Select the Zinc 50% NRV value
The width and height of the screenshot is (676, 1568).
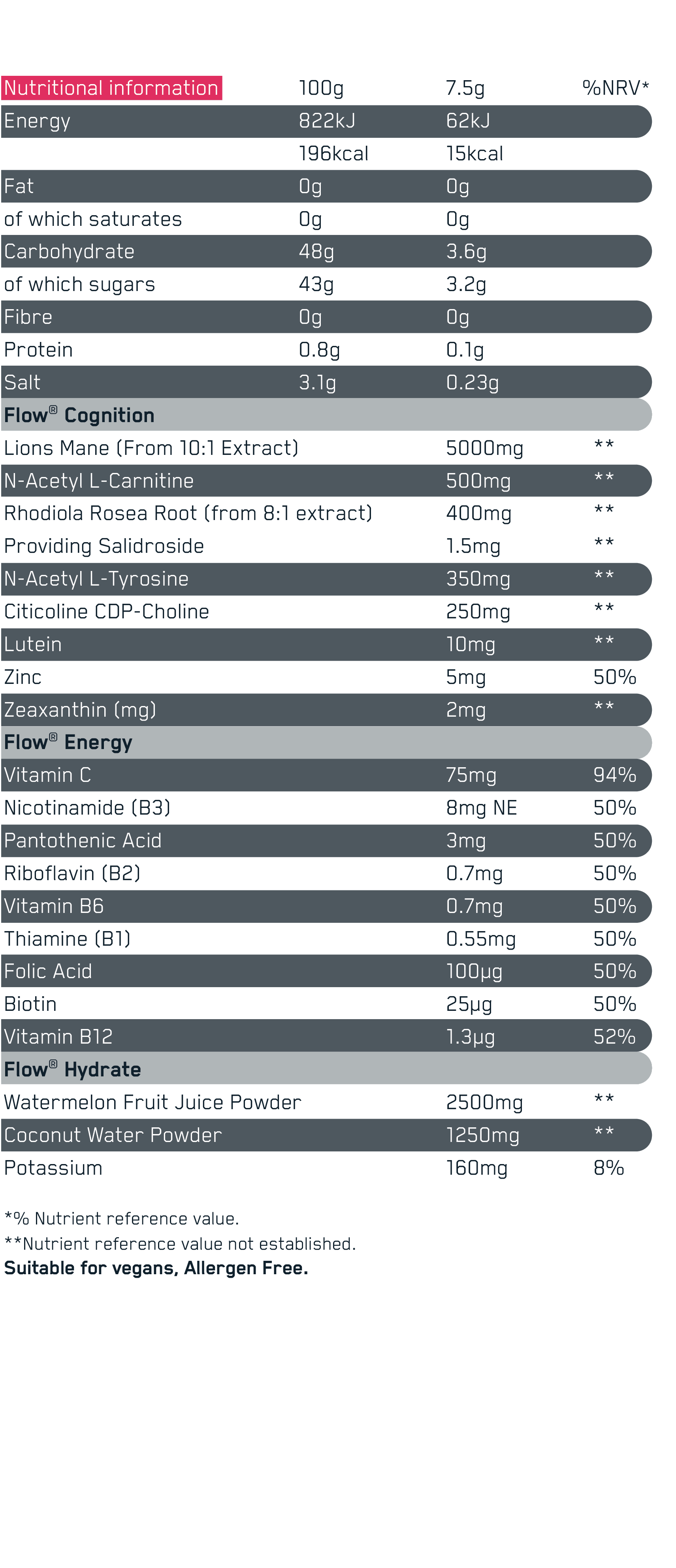pyautogui.click(x=614, y=677)
